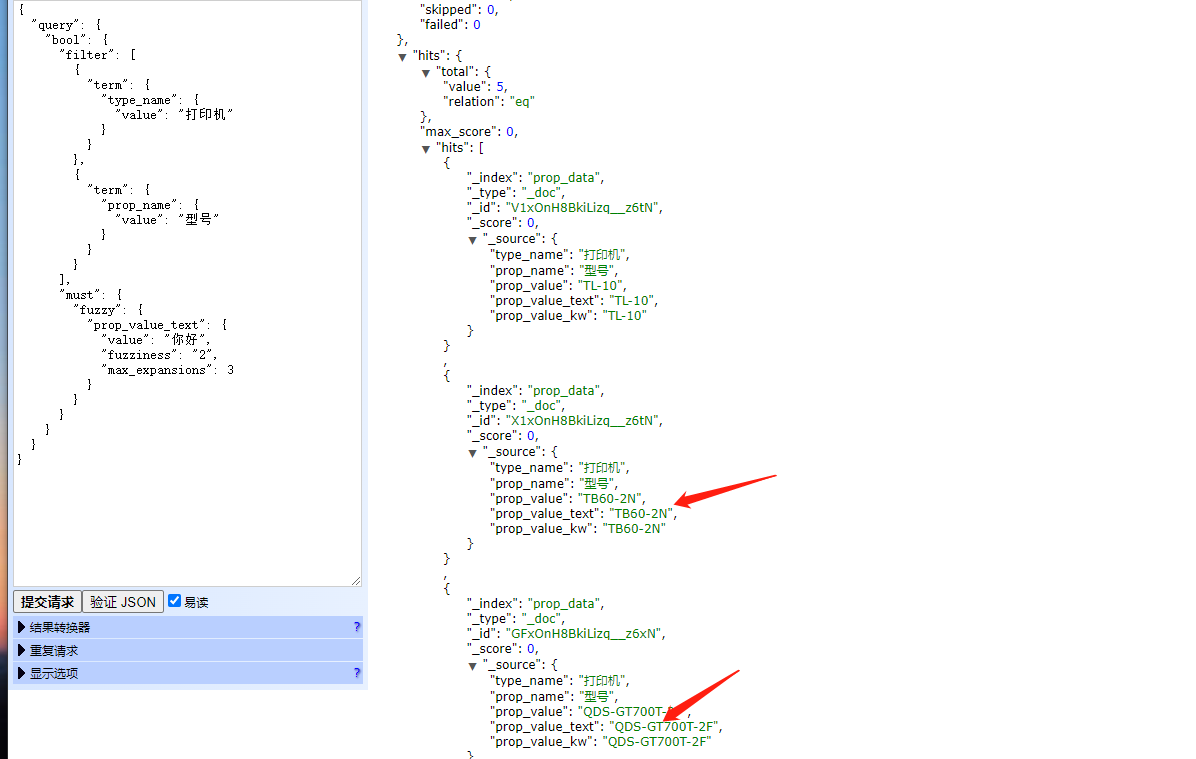Collapse _source of record GFxOnH8BkiLizq__z6xN
This screenshot has height=759, width=1196.
pos(473,667)
